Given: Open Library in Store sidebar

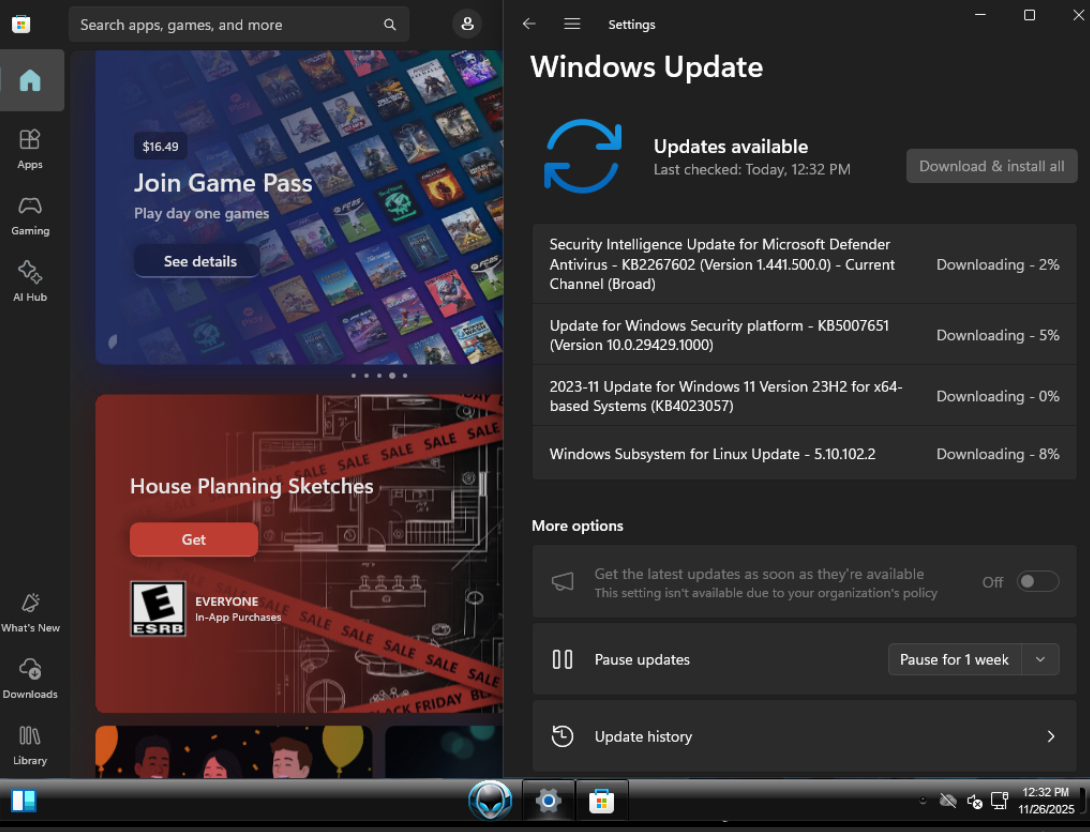Looking at the screenshot, I should (30, 745).
